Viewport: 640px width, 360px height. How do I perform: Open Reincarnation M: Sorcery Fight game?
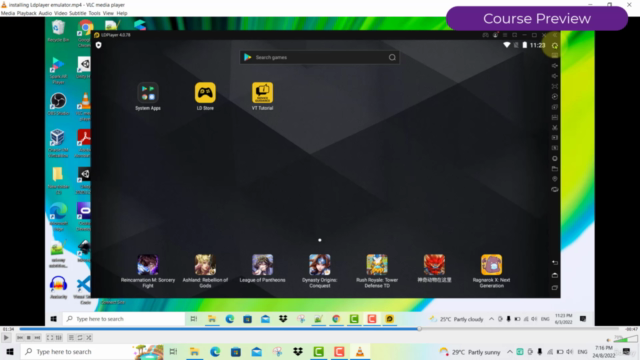point(148,271)
